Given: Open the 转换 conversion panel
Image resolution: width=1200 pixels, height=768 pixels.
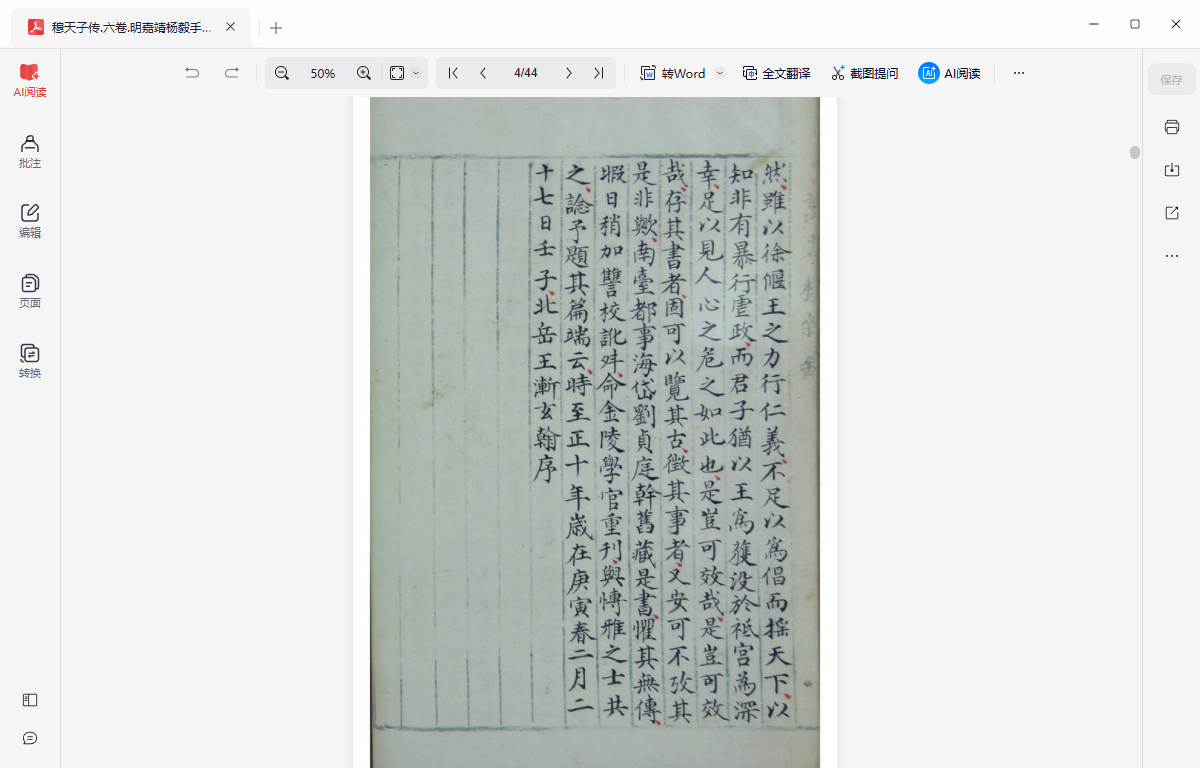Looking at the screenshot, I should (x=30, y=361).
